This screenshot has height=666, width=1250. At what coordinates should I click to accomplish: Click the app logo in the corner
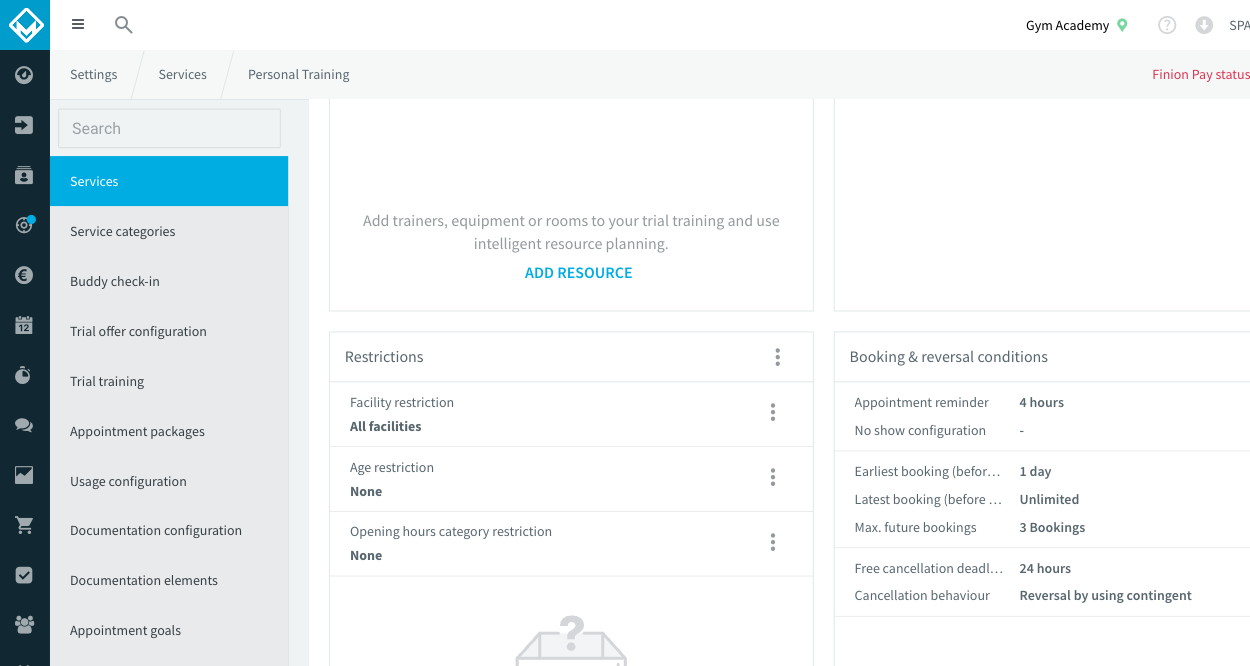tap(25, 24)
